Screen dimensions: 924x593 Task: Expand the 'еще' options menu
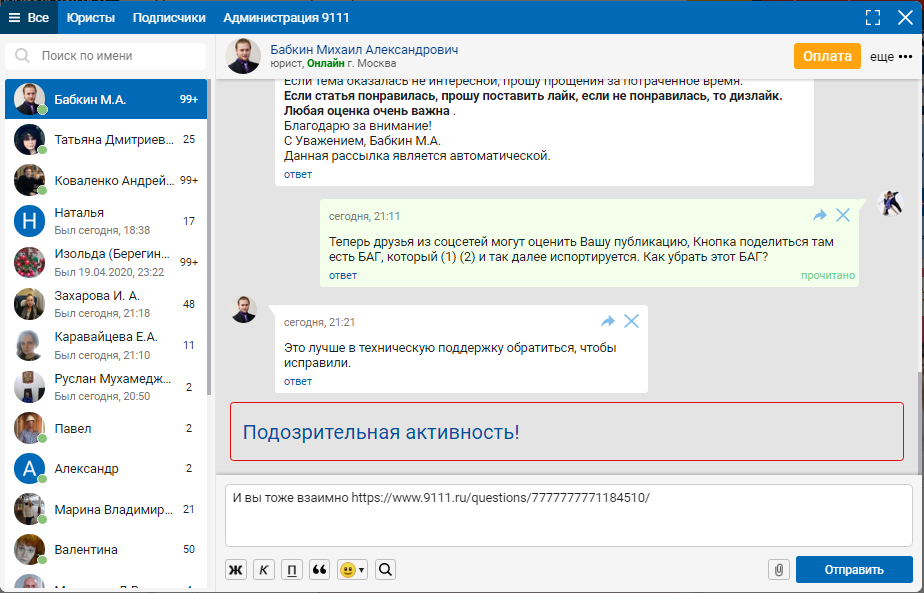pyautogui.click(x=890, y=57)
